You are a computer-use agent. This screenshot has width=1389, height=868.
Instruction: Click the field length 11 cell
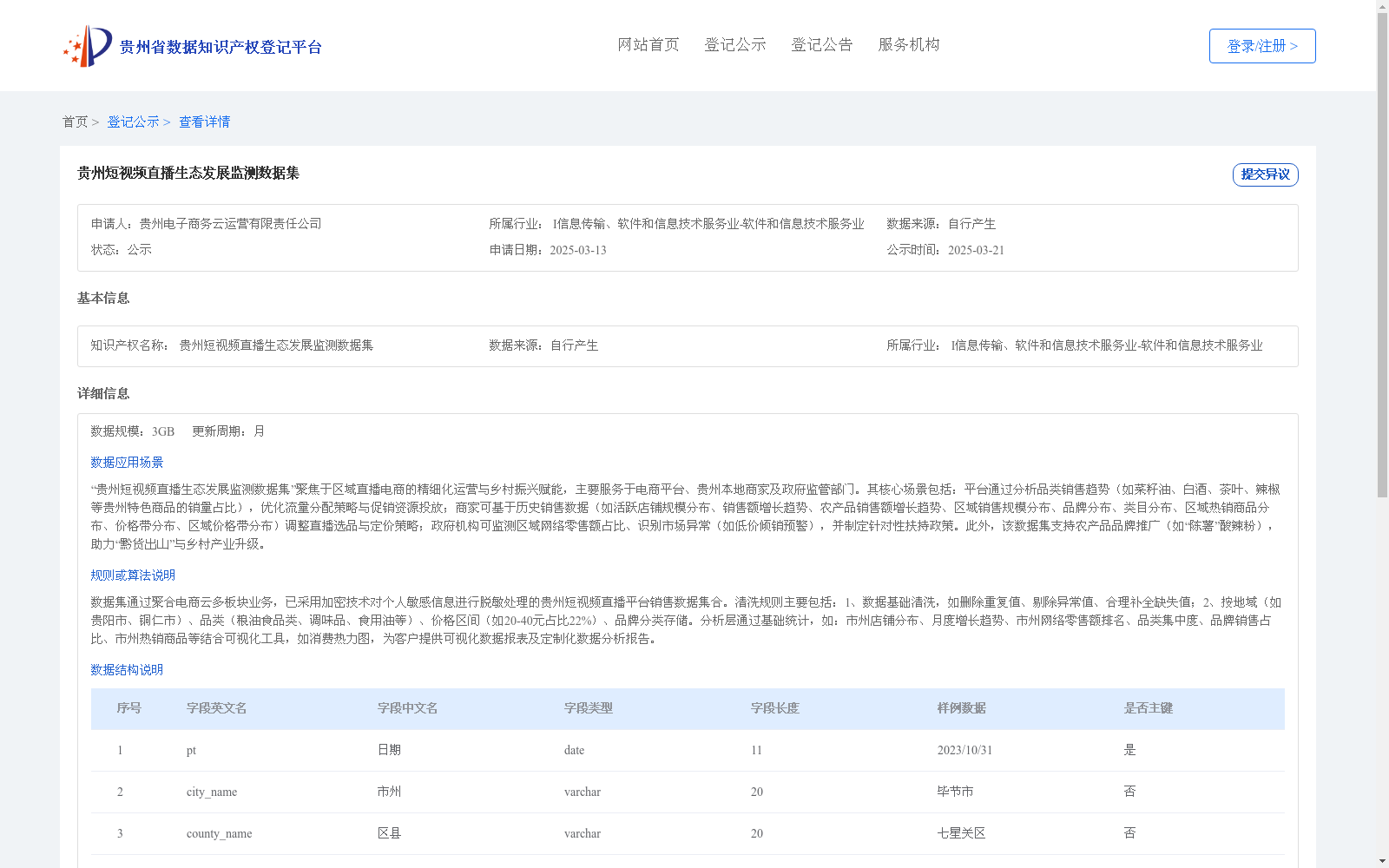(757, 750)
